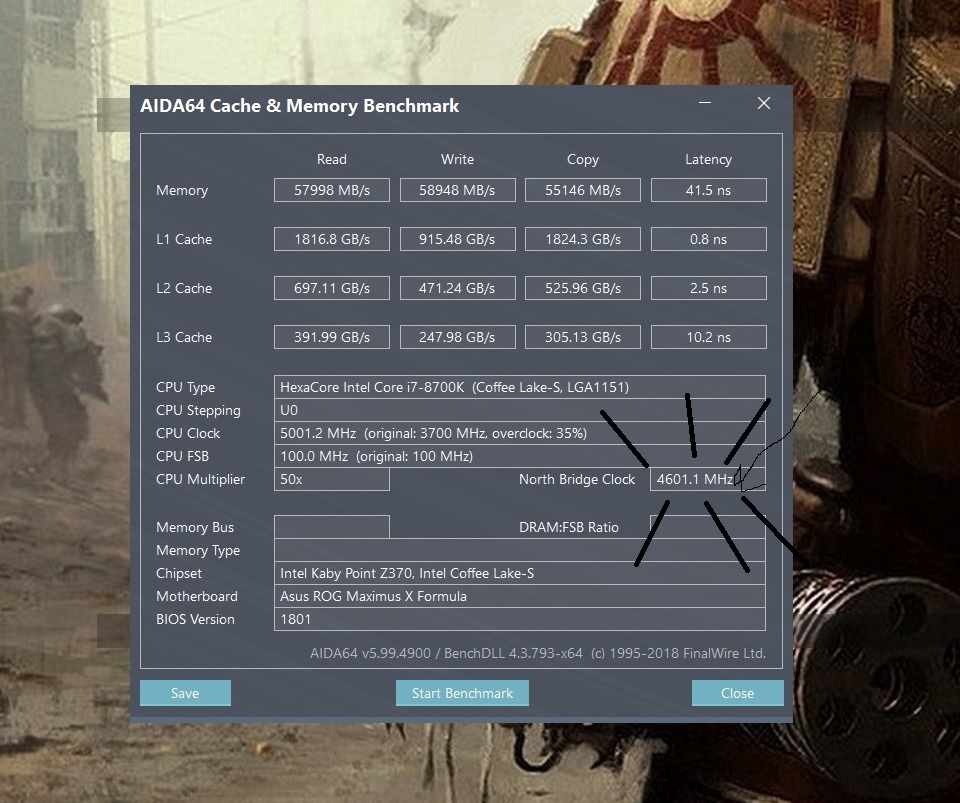Click the CPU Stepping label
The image size is (960, 803).
click(198, 411)
